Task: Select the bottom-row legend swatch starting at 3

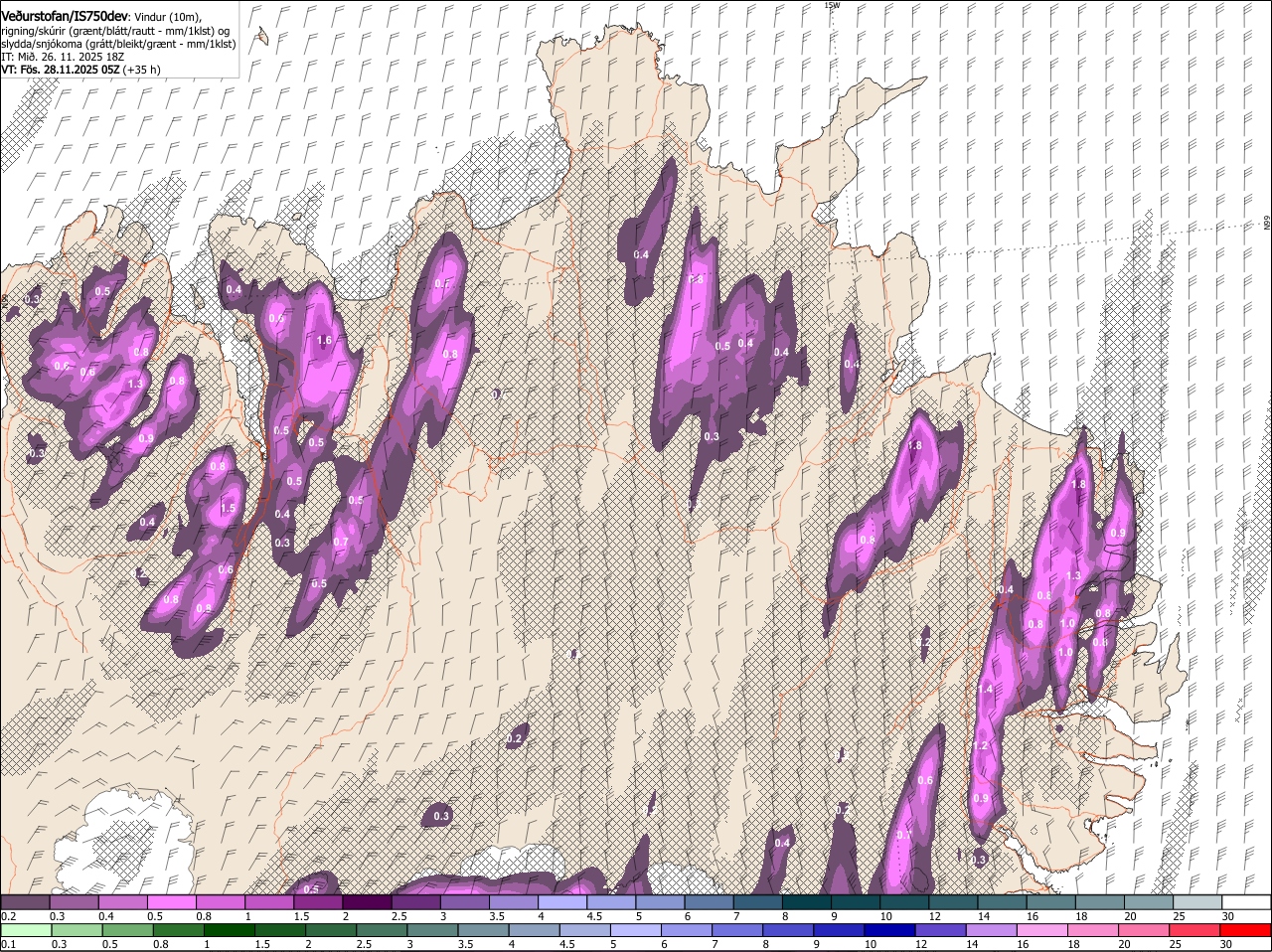Action: pyautogui.click(x=432, y=930)
